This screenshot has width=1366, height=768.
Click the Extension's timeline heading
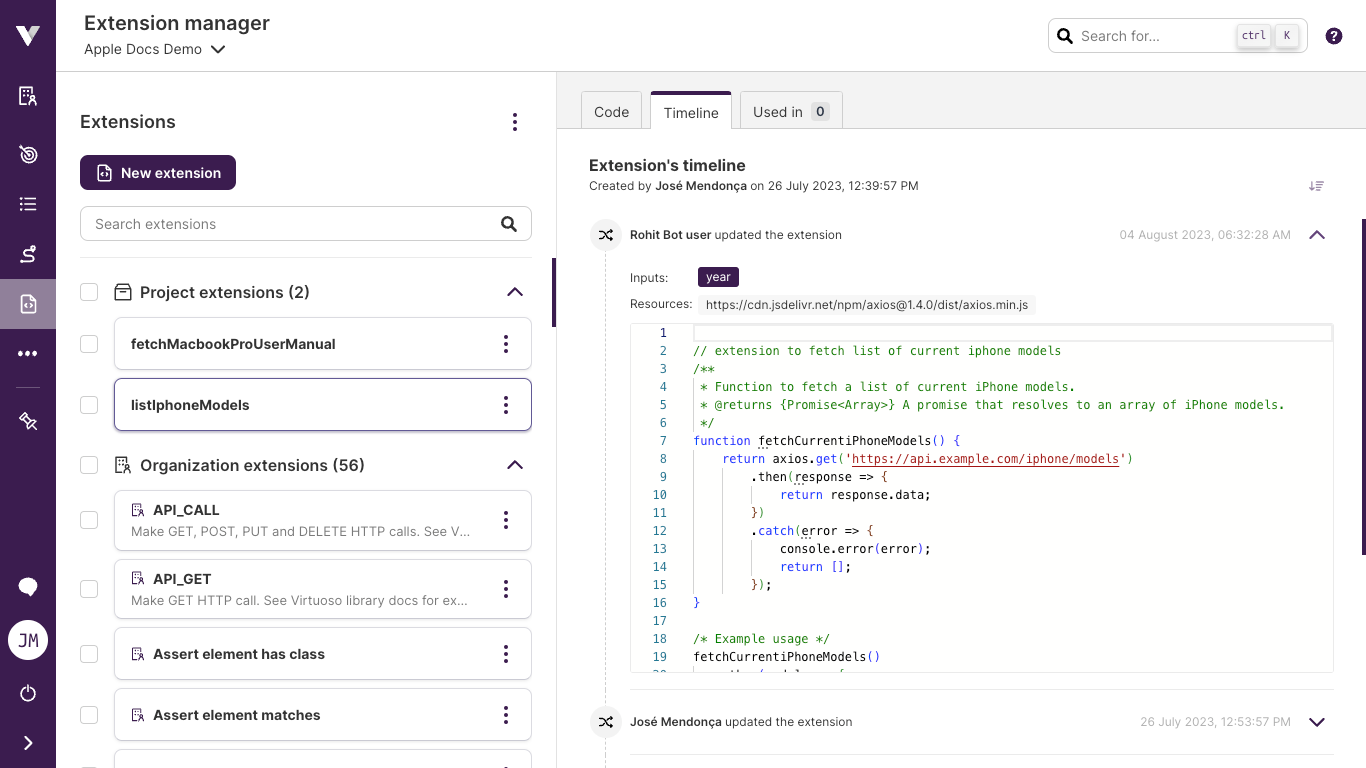(x=667, y=165)
